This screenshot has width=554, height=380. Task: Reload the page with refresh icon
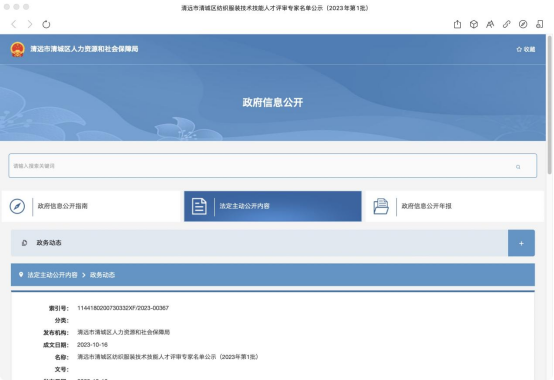point(46,24)
